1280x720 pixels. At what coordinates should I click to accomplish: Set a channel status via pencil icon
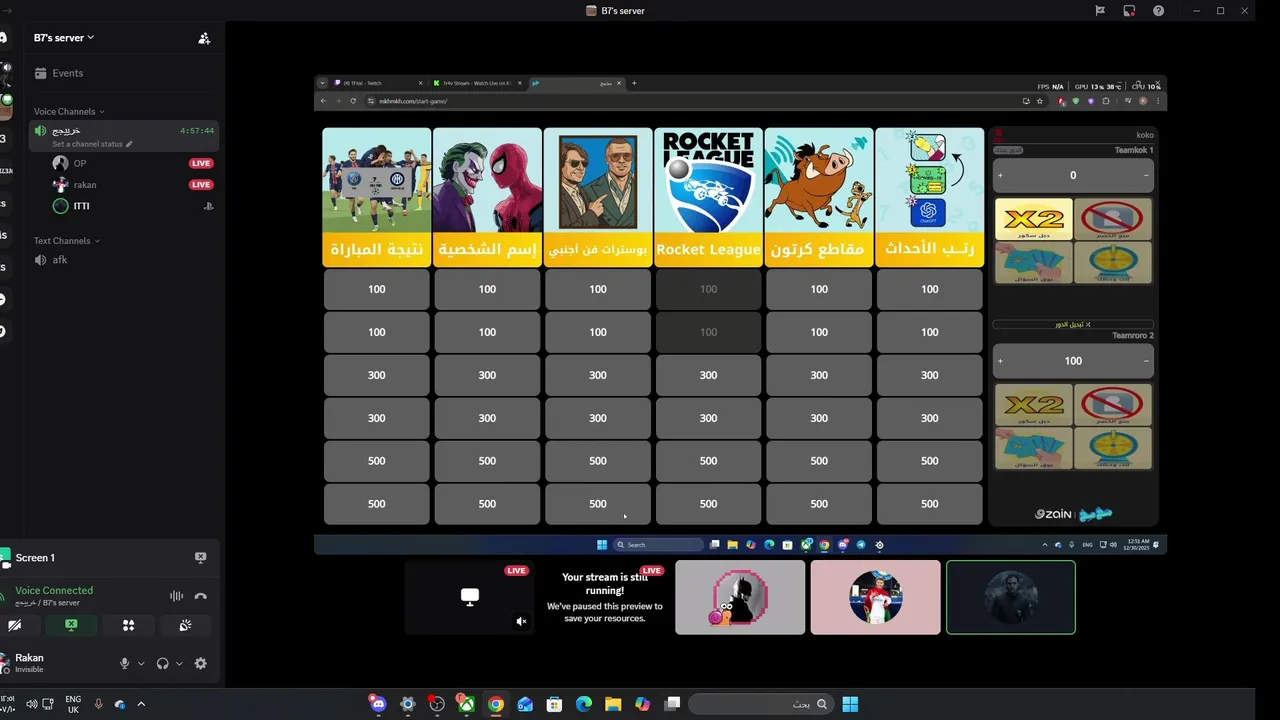pyautogui.click(x=128, y=144)
